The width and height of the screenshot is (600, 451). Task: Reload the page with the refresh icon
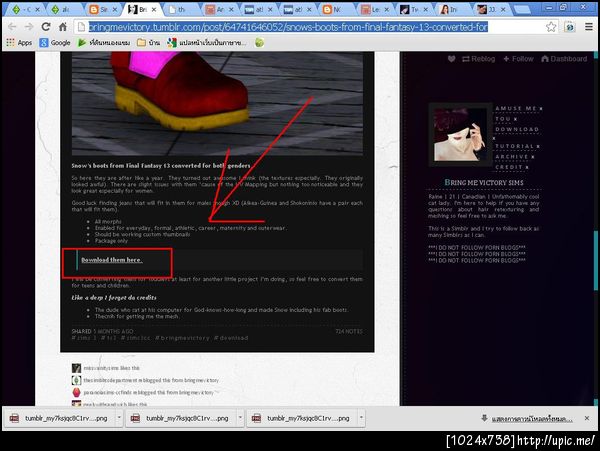coord(46,26)
